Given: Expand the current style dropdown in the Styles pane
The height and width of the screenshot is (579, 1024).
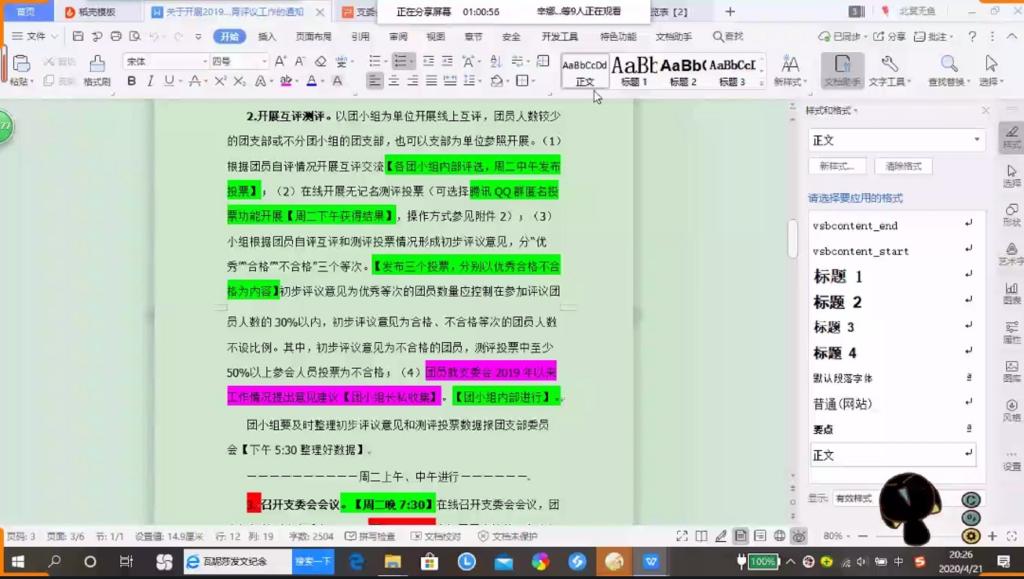Looking at the screenshot, I should (976, 141).
